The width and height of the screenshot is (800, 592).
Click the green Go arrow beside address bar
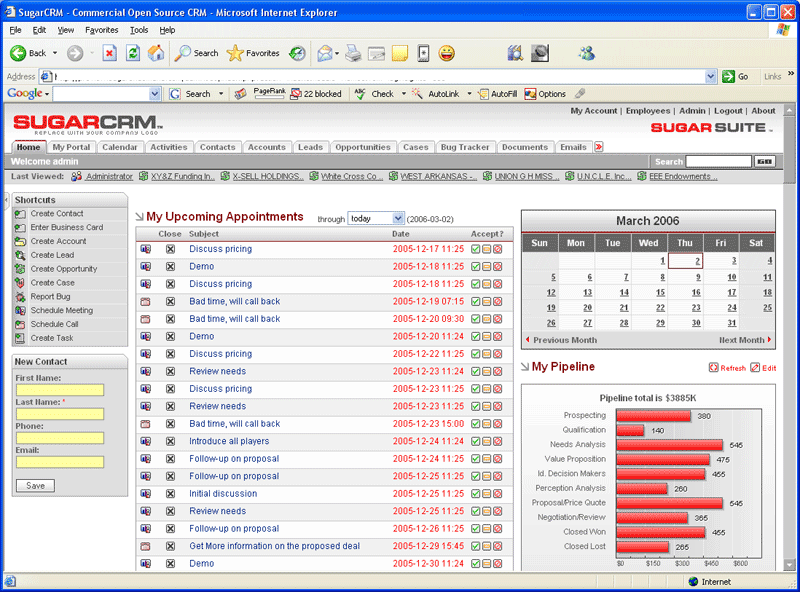tap(728, 77)
